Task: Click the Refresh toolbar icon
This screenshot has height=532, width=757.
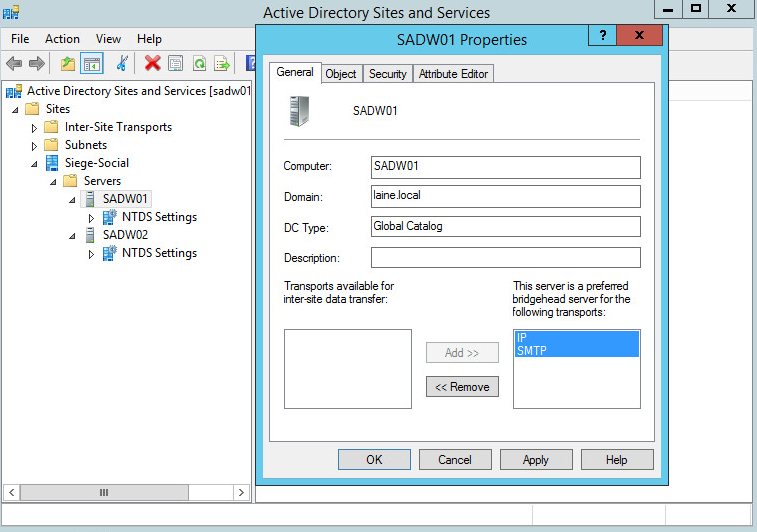Action: coord(199,63)
